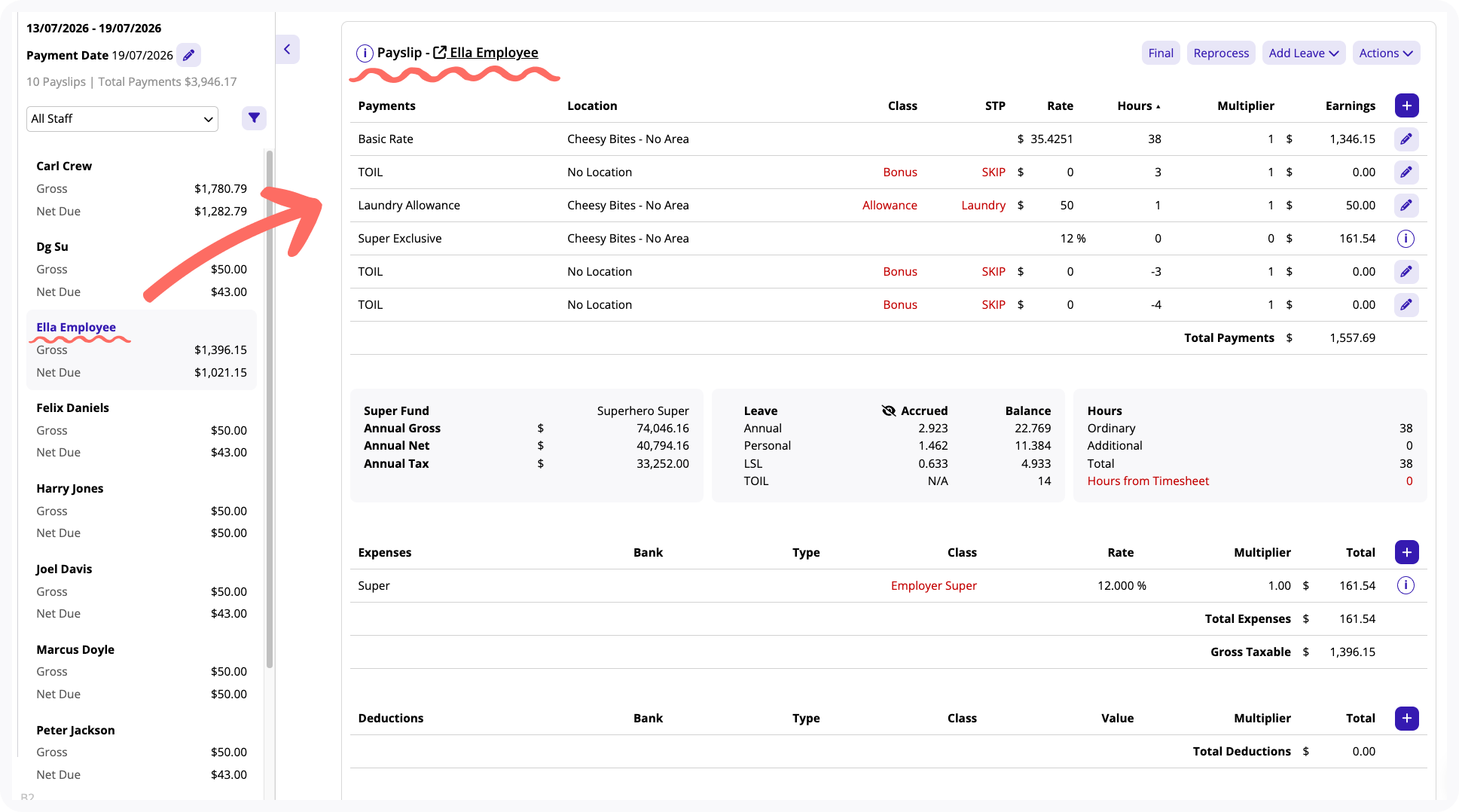Click the Laundry STP label

click(x=983, y=206)
